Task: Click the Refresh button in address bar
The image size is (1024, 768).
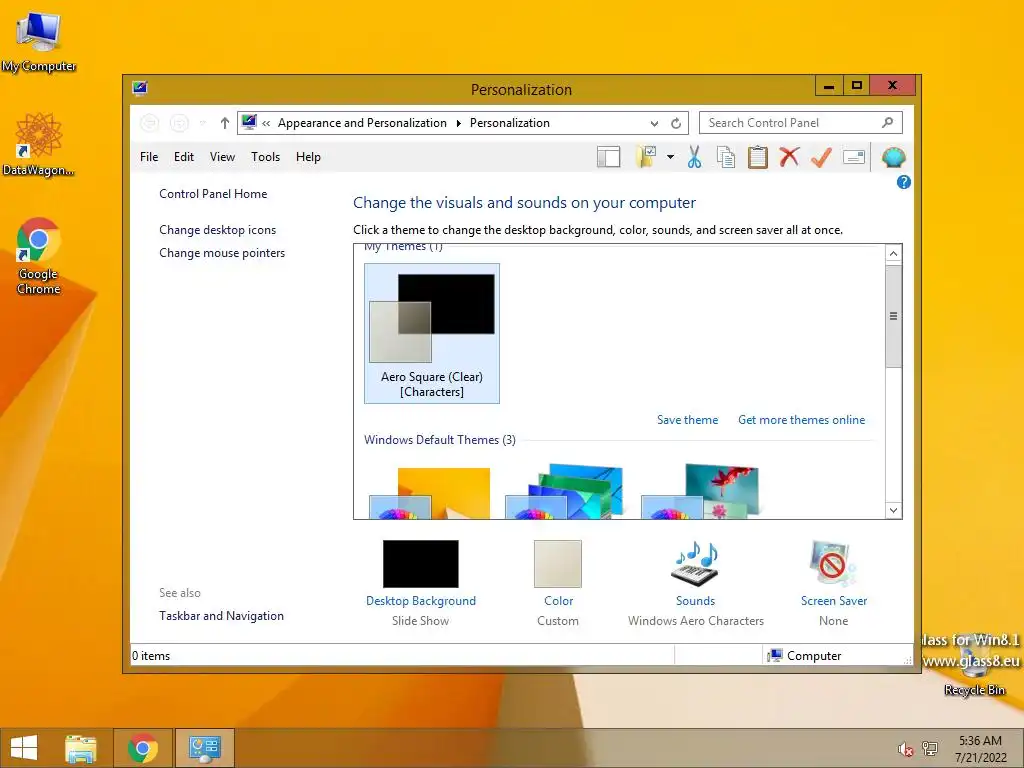Action: point(676,123)
